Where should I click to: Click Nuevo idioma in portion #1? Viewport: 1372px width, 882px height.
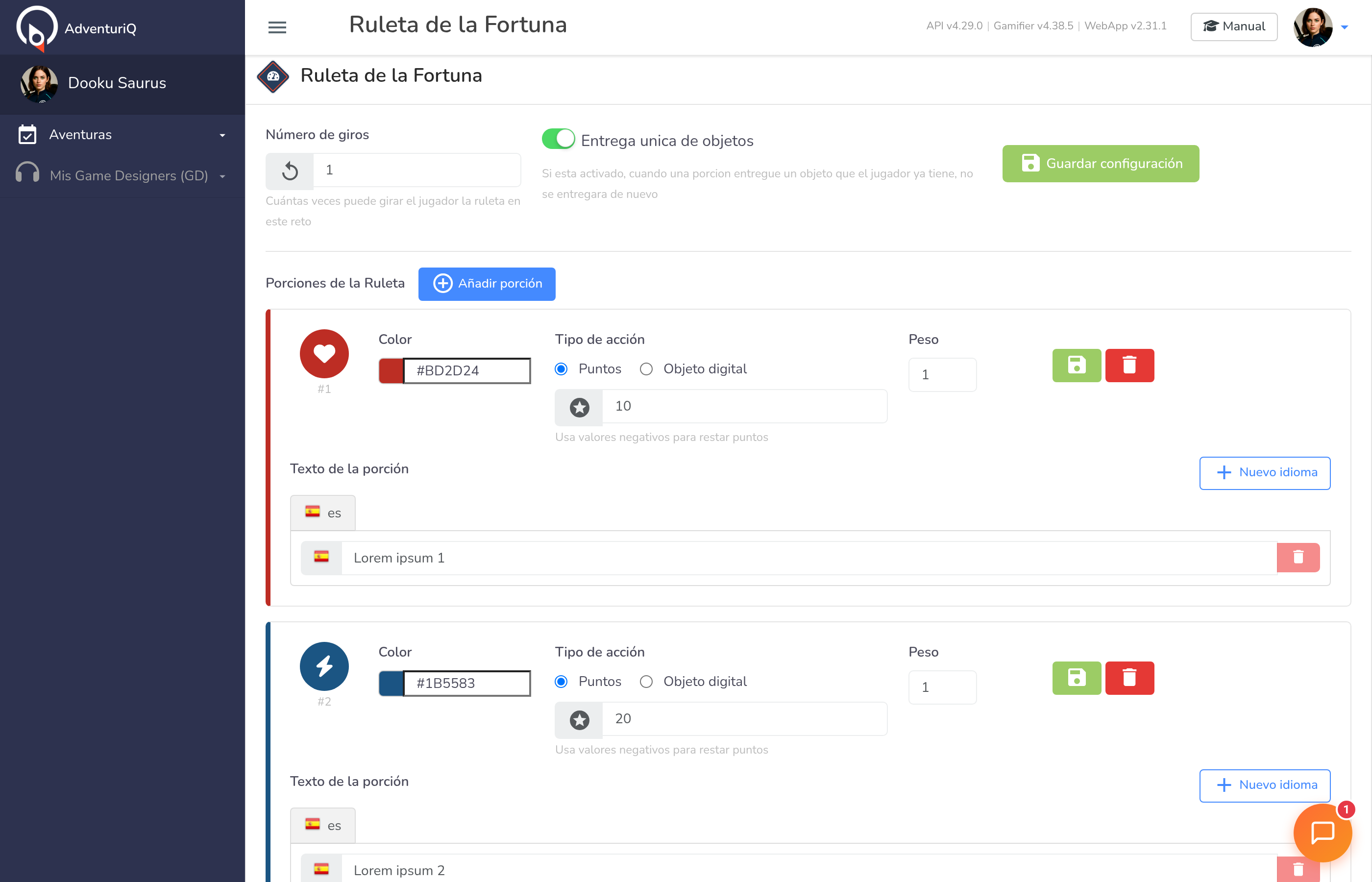1265,472
